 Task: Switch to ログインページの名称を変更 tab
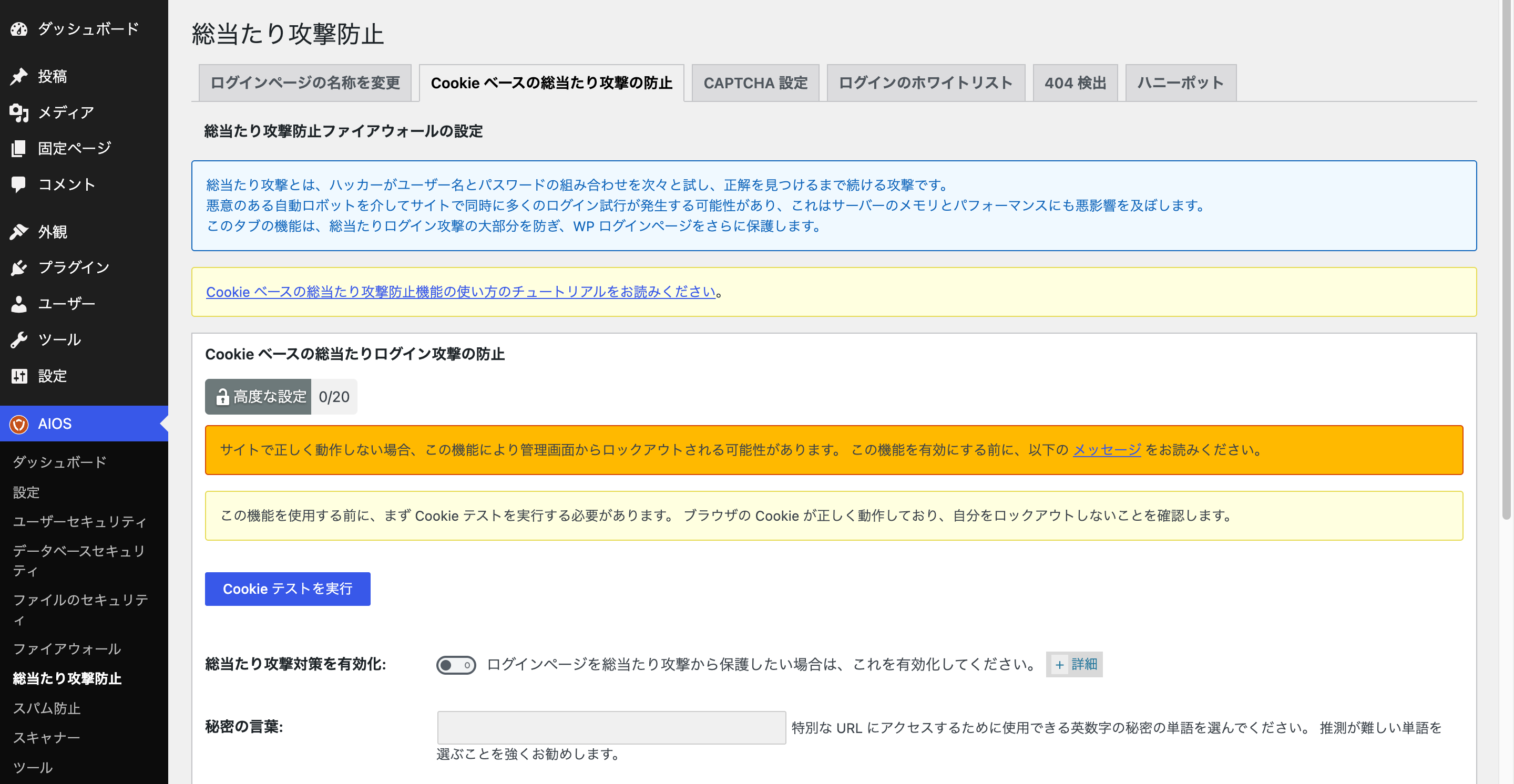[x=305, y=83]
